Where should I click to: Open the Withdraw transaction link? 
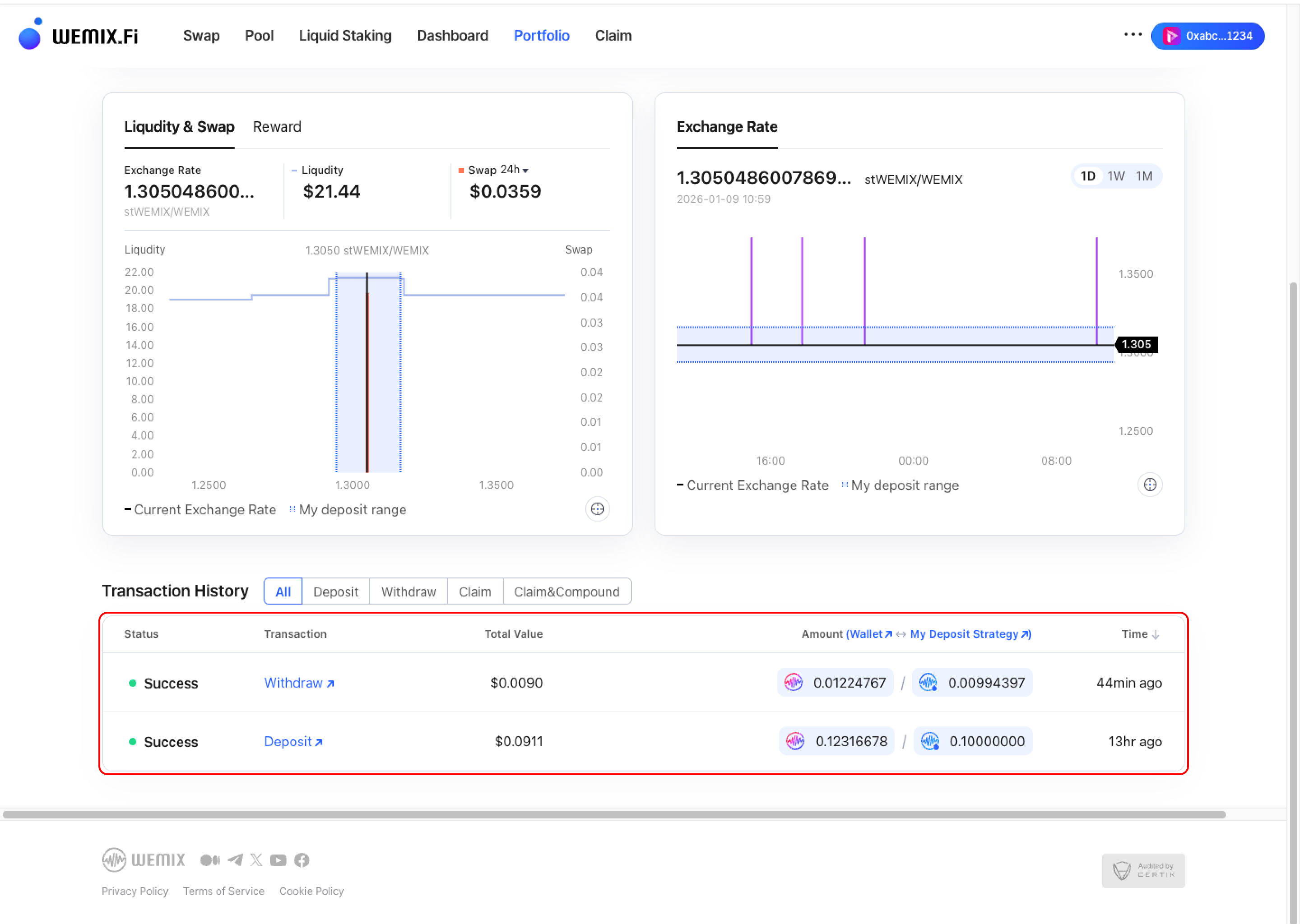(299, 683)
